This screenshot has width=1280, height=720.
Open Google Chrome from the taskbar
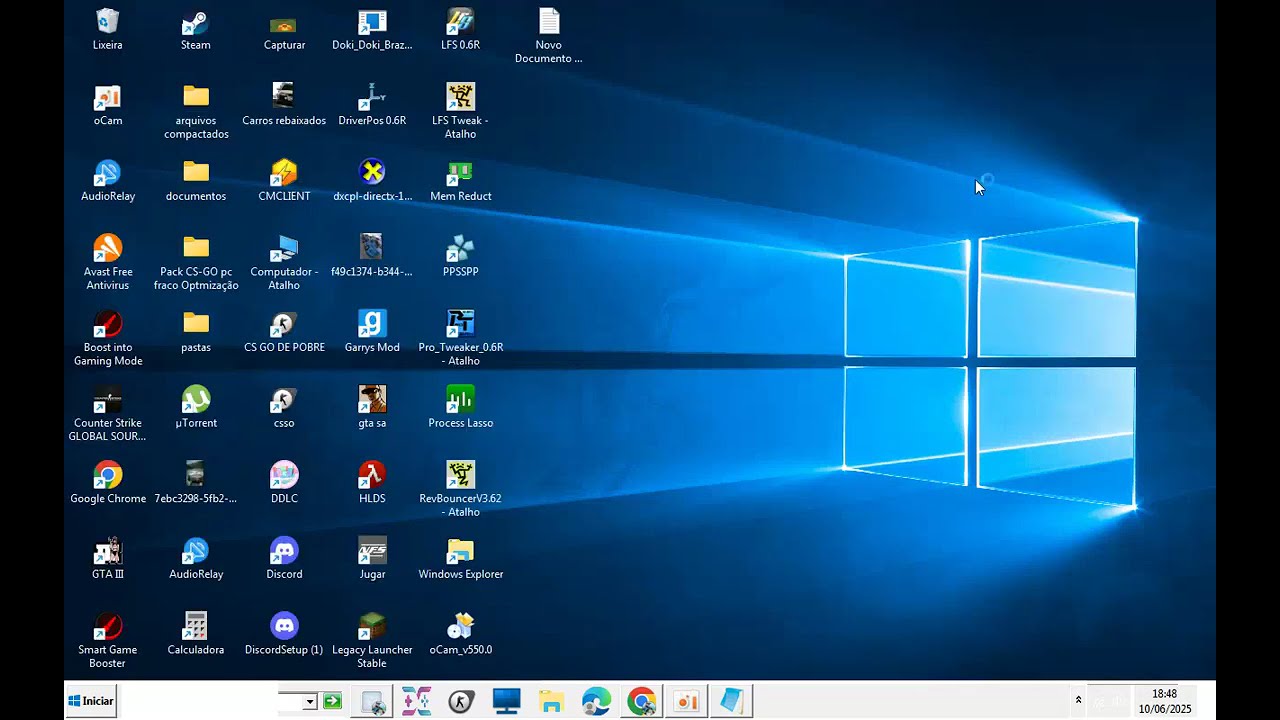(x=642, y=702)
